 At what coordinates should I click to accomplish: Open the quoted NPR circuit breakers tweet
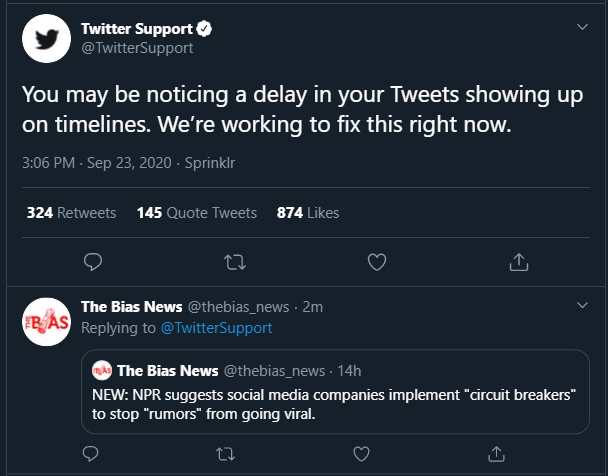pyautogui.click(x=335, y=391)
